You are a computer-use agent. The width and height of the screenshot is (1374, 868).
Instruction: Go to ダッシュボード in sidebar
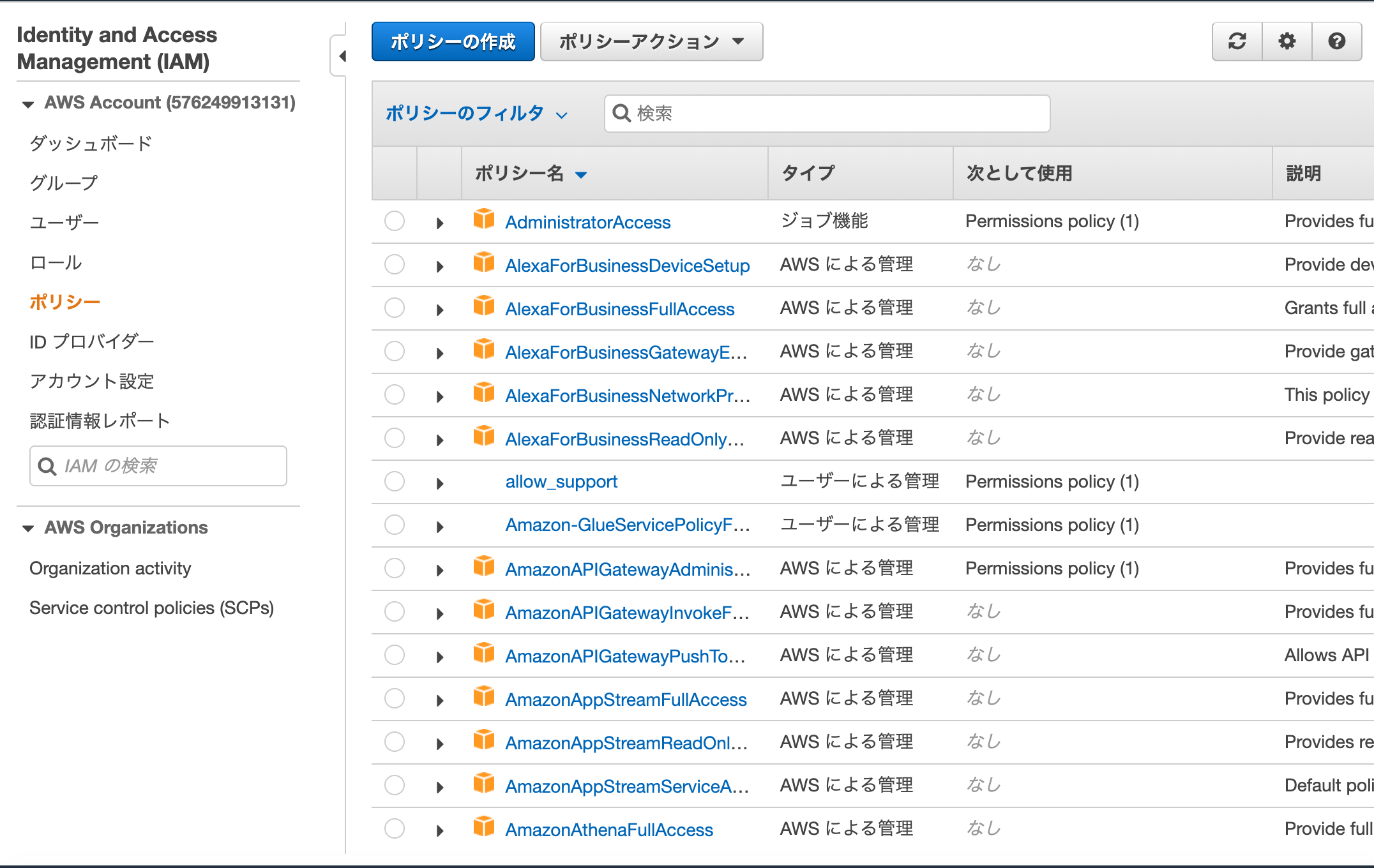click(91, 143)
